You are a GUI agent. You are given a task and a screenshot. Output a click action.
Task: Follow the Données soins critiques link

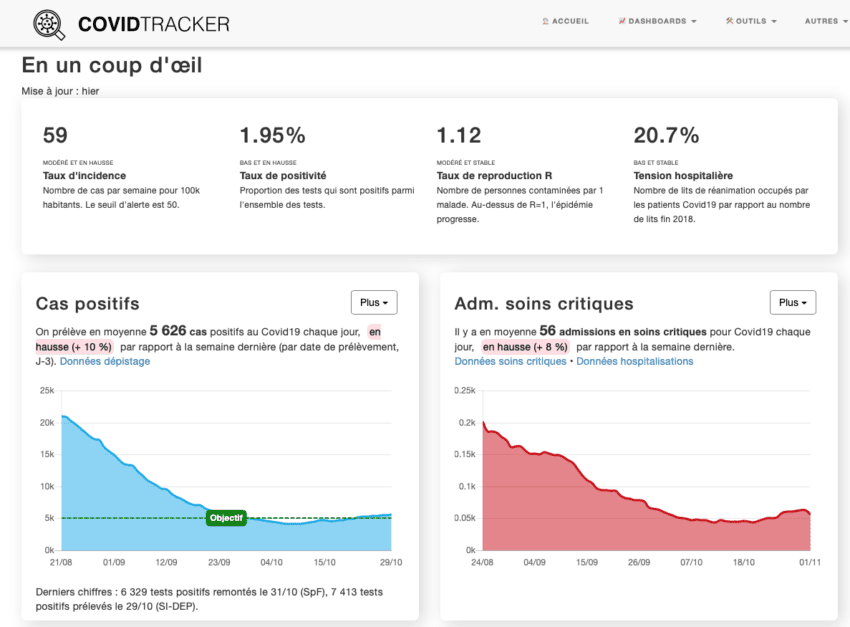510,361
